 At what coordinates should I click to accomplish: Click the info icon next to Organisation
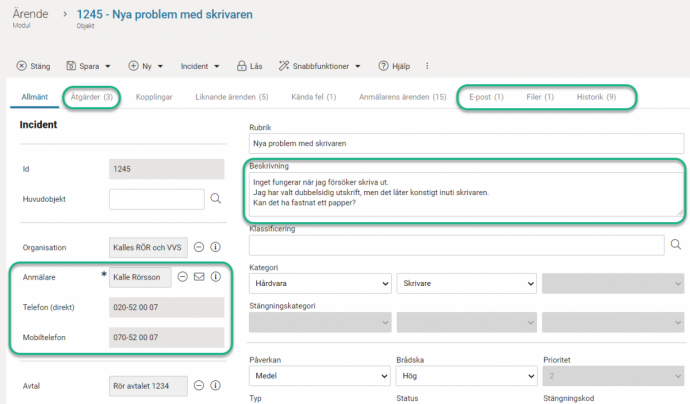click(x=215, y=247)
